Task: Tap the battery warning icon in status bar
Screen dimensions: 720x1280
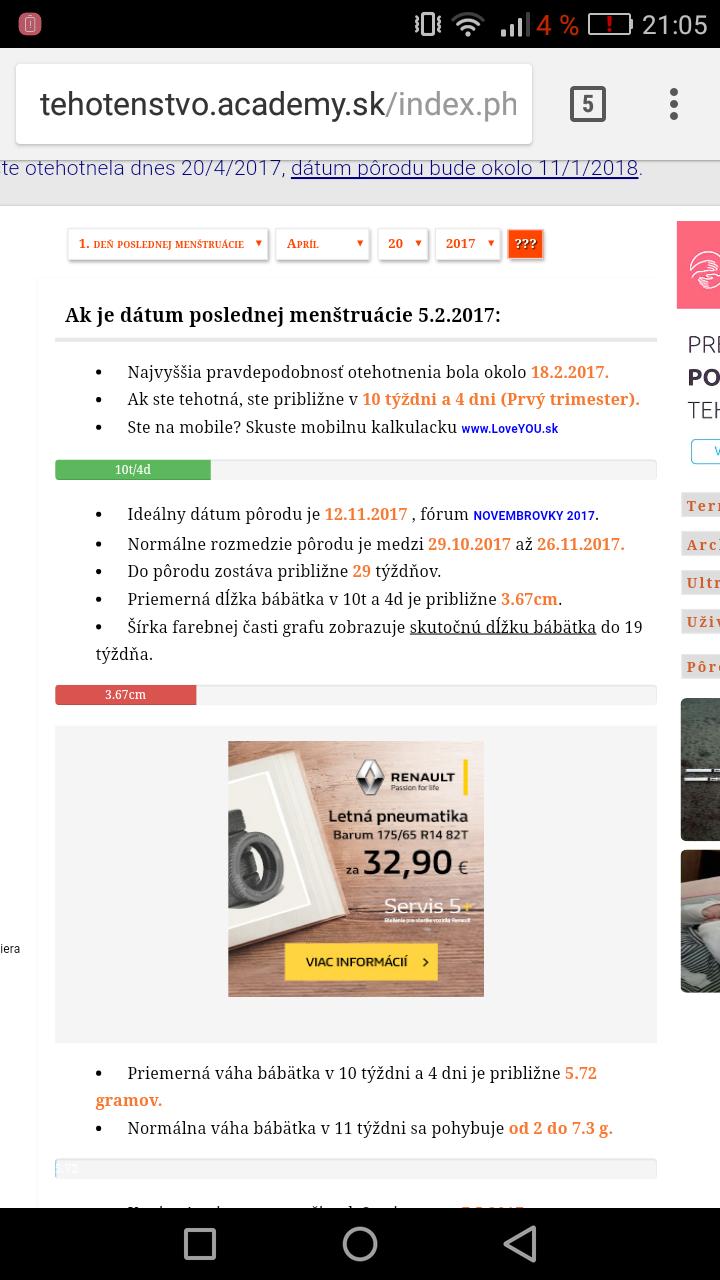Action: click(x=610, y=25)
